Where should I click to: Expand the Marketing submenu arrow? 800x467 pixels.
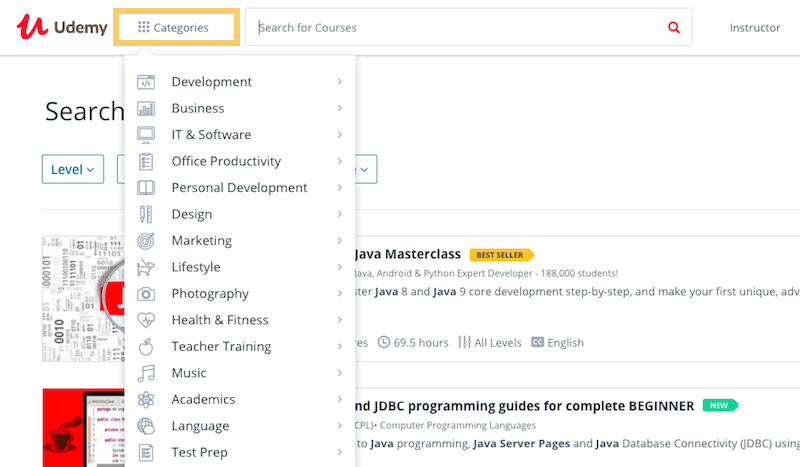[340, 240]
